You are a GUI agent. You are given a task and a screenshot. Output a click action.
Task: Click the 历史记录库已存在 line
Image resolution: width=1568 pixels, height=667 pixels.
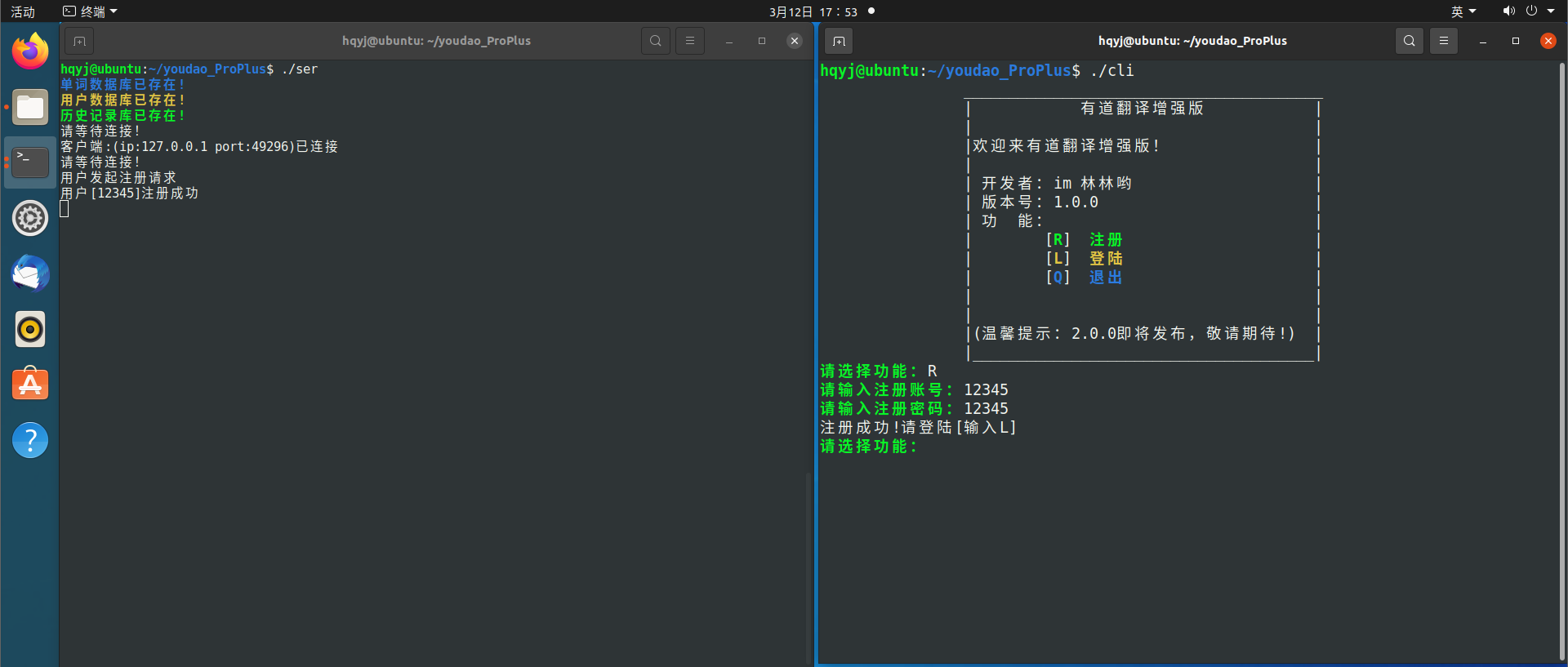[x=122, y=116]
